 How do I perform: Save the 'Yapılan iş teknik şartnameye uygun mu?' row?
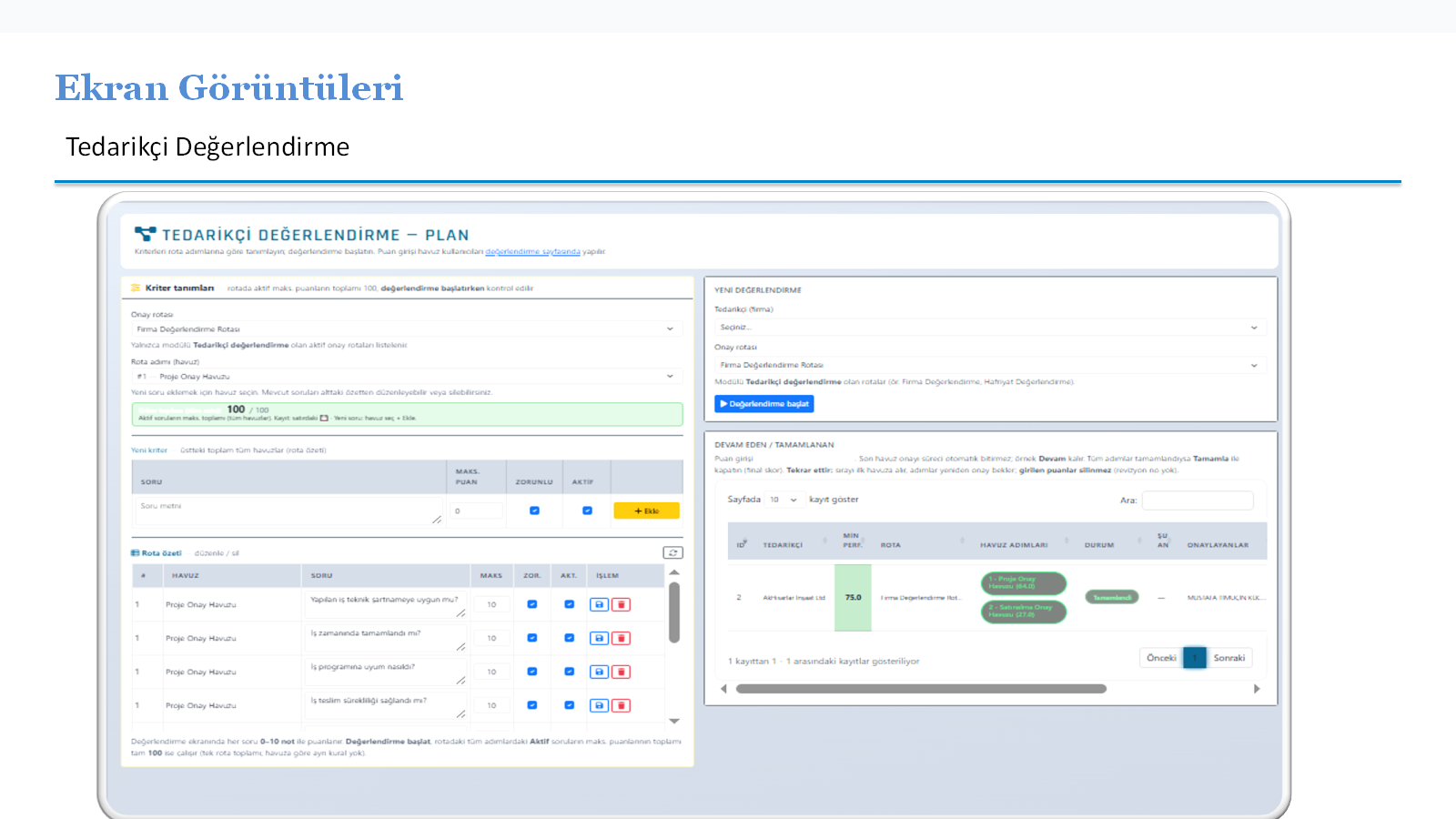(599, 604)
